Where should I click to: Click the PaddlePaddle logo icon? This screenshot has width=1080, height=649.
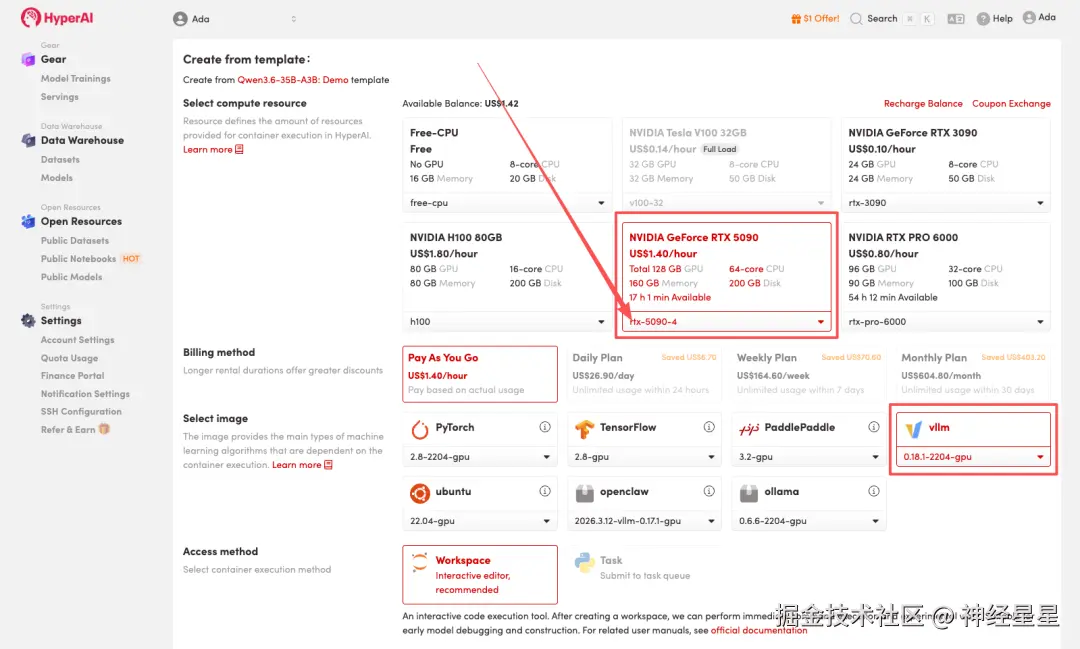[x=749, y=429]
